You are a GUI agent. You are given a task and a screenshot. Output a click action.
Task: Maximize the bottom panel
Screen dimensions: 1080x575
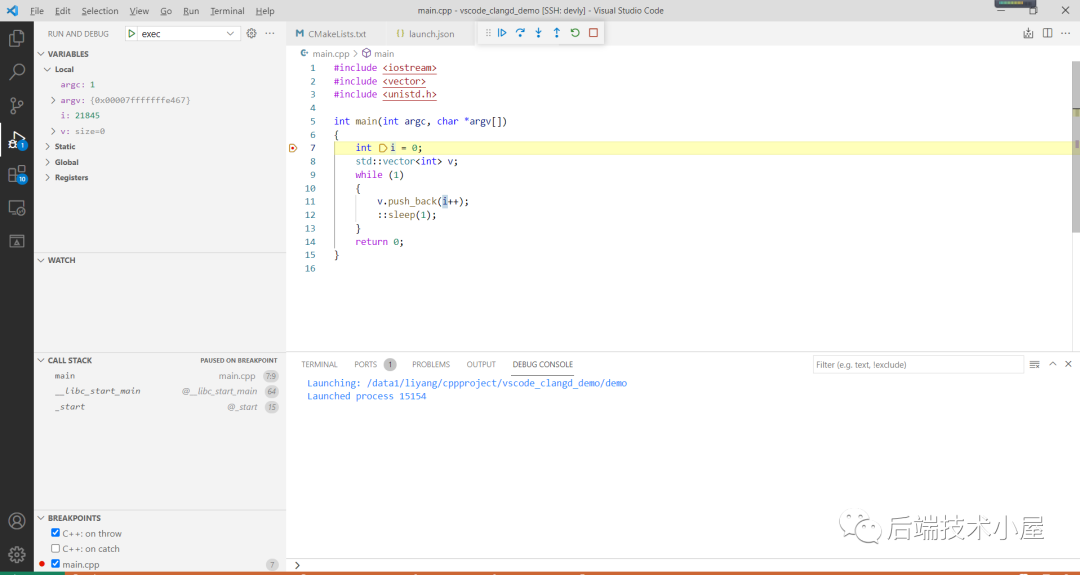1052,364
